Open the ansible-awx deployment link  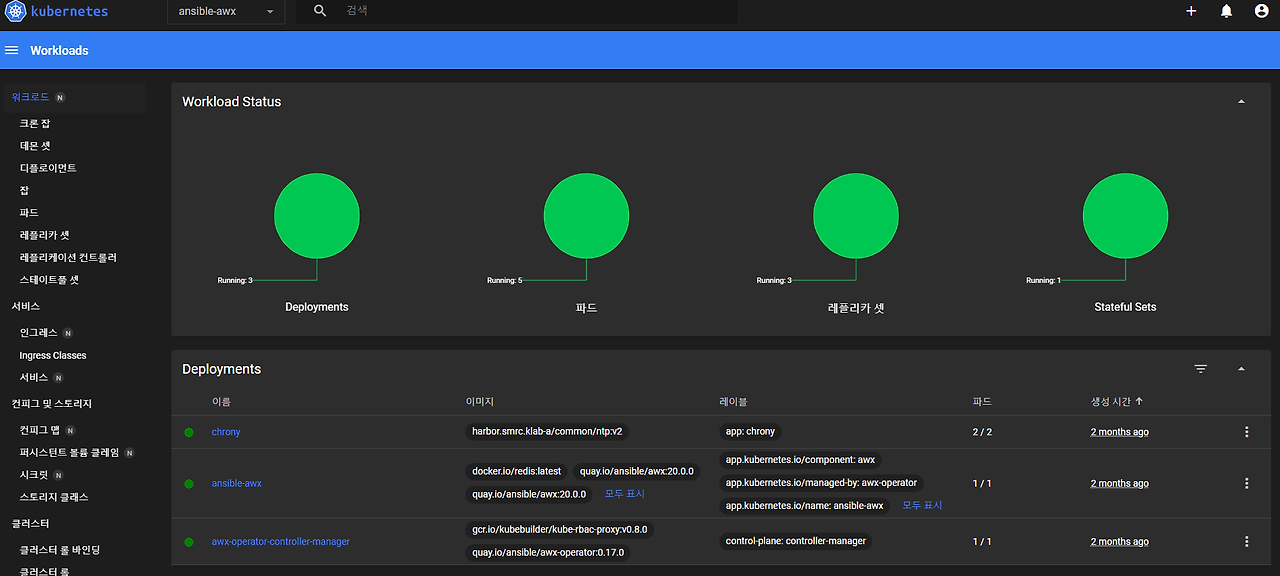237,483
